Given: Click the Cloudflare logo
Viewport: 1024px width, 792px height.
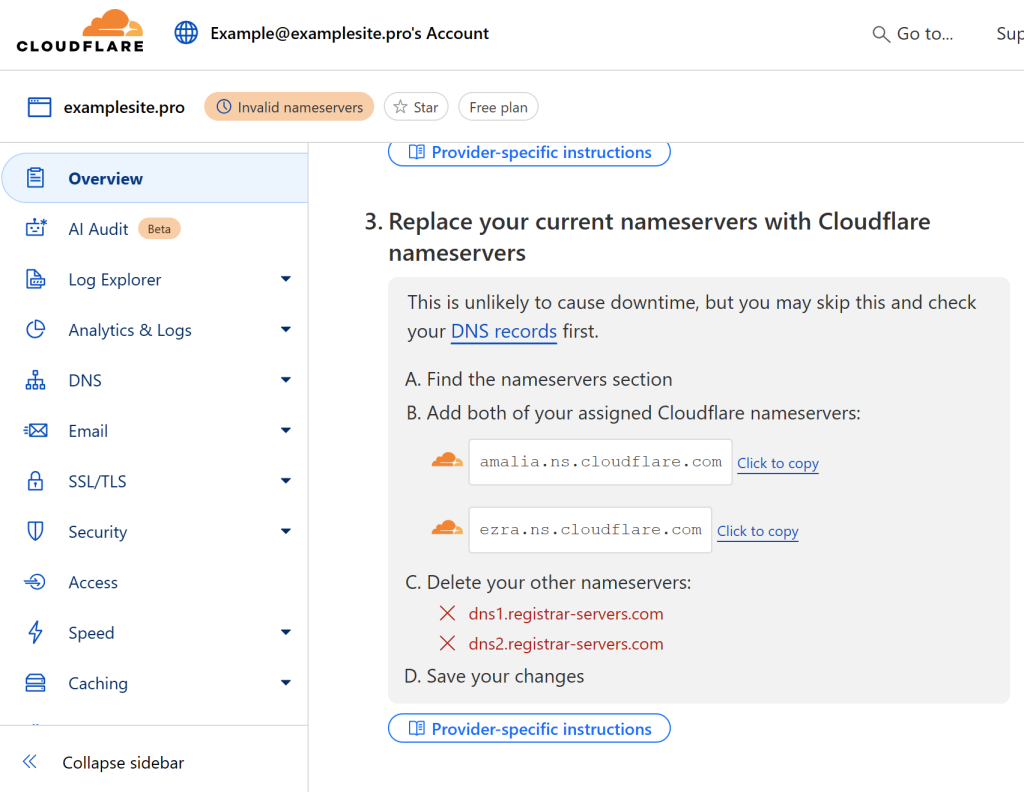Looking at the screenshot, I should point(80,31).
